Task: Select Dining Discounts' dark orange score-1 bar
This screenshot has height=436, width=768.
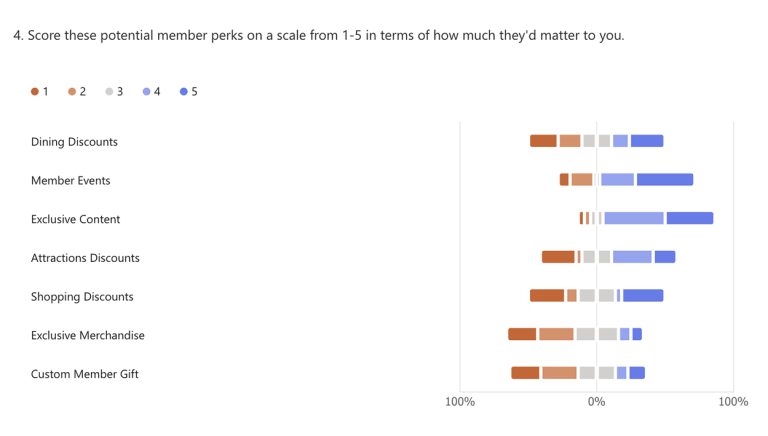Action: click(x=543, y=141)
